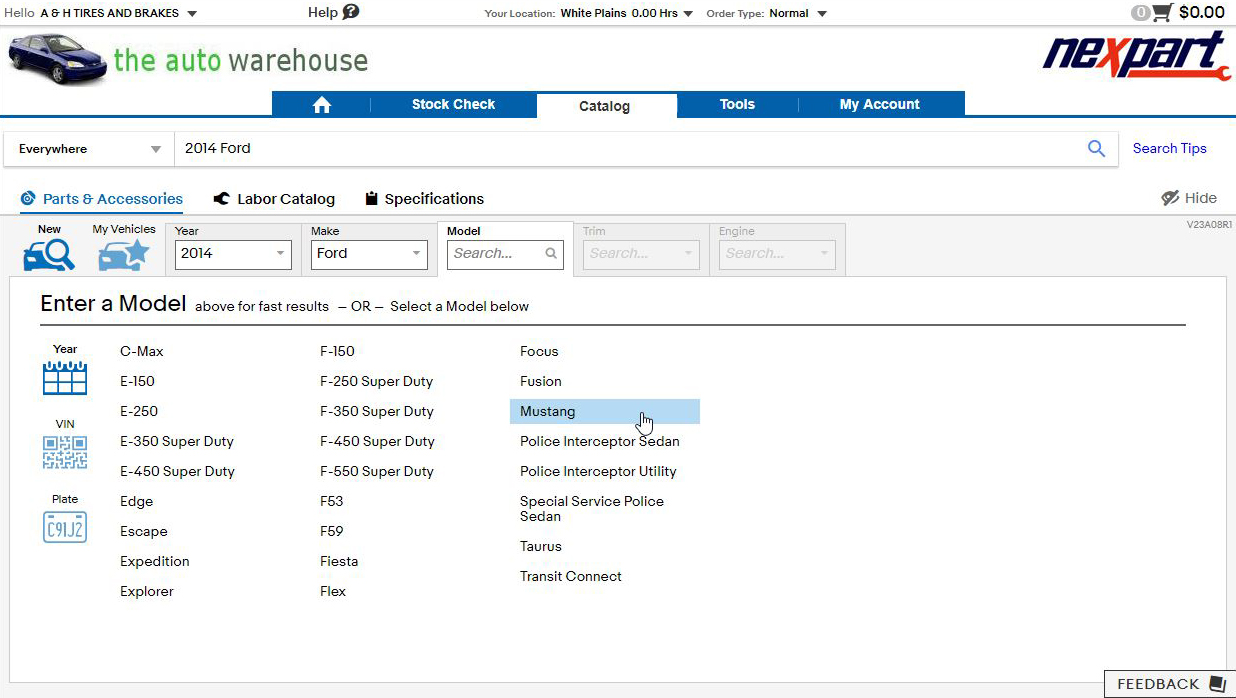The height and width of the screenshot is (698, 1236).
Task: Select Special Service Police Sedan model
Action: 592,509
